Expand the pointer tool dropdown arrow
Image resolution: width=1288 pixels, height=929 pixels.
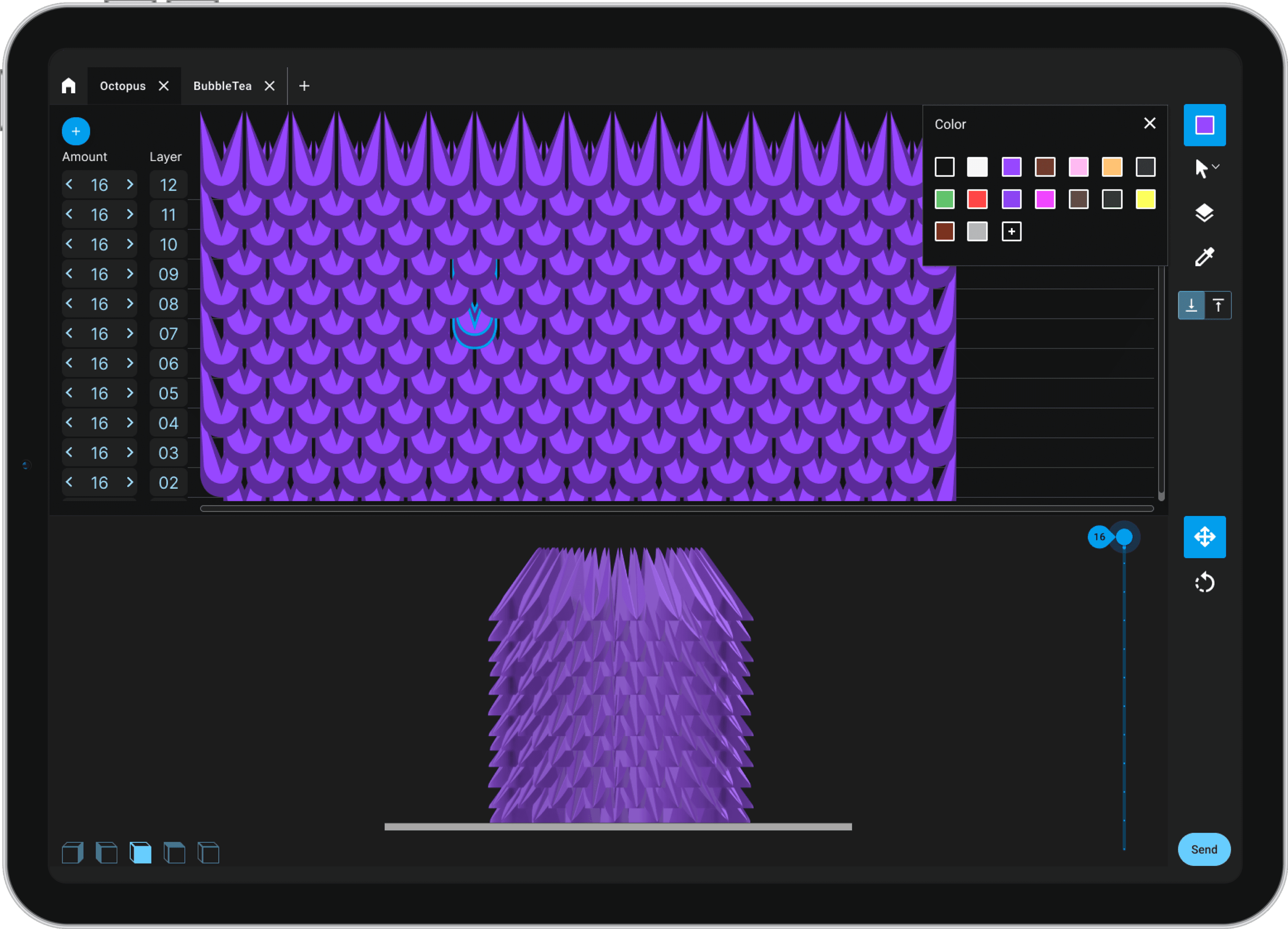[1216, 166]
